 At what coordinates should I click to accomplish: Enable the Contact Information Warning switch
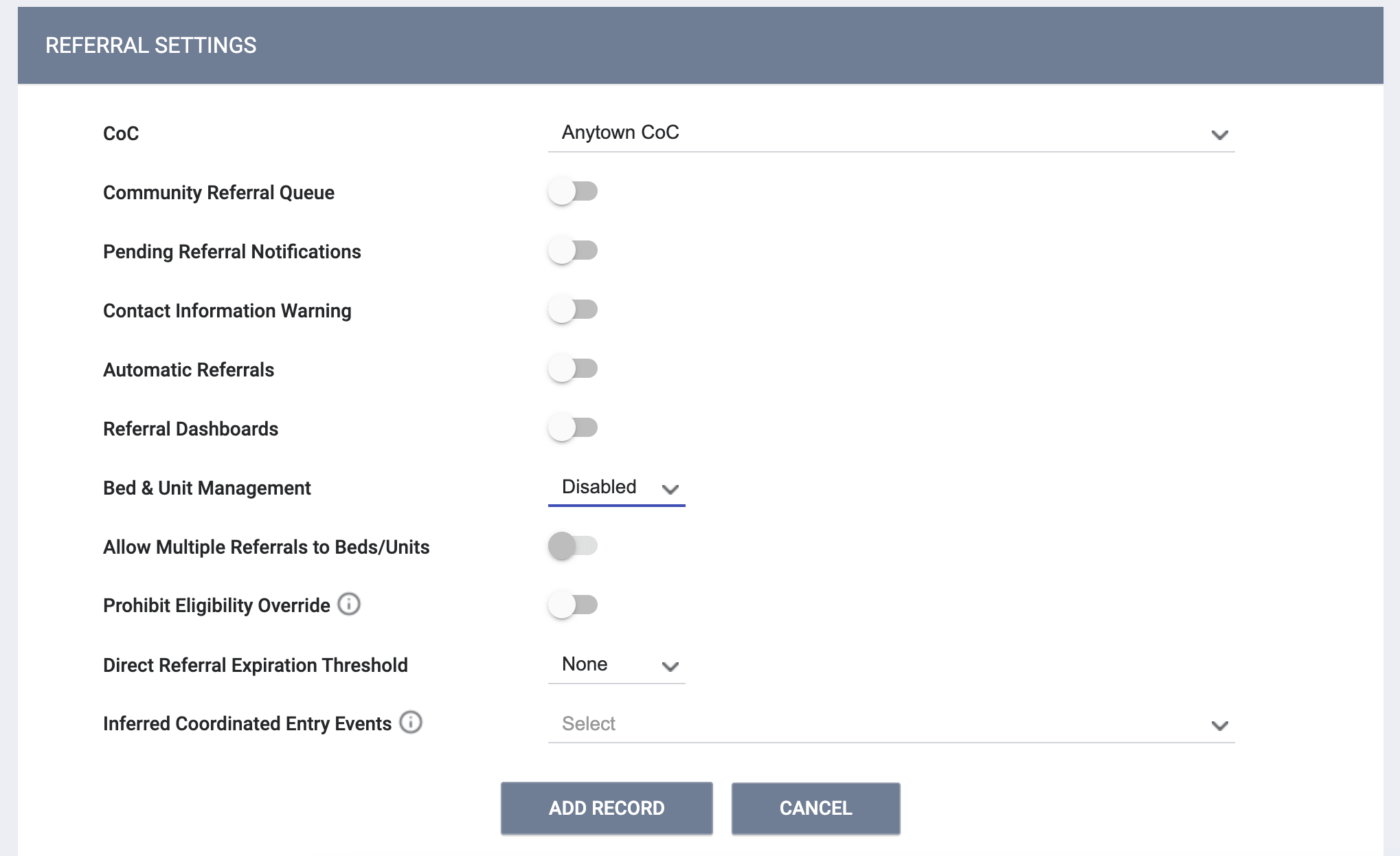572,310
